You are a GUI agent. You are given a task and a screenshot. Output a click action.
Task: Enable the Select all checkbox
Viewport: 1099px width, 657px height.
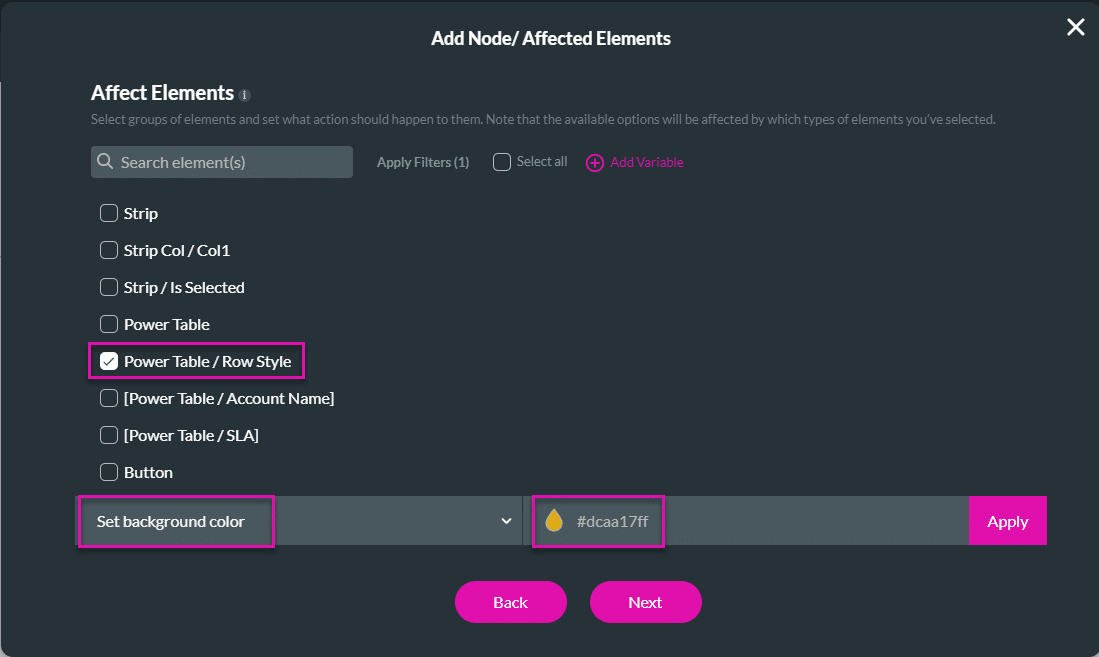[500, 161]
